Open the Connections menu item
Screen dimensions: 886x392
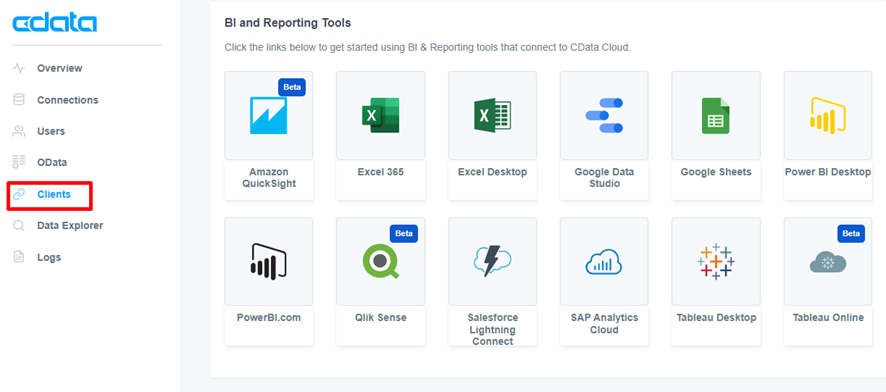point(67,100)
